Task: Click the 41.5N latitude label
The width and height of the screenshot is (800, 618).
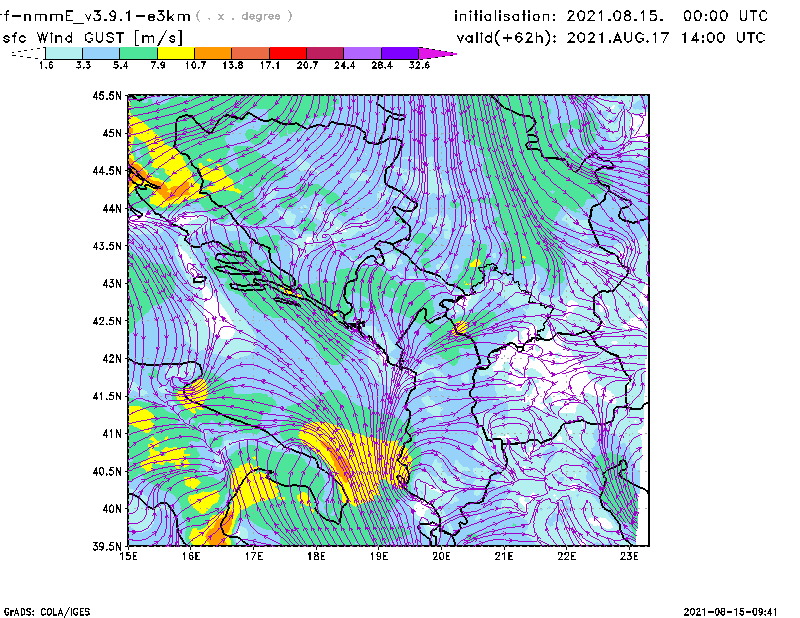Action: tap(107, 396)
